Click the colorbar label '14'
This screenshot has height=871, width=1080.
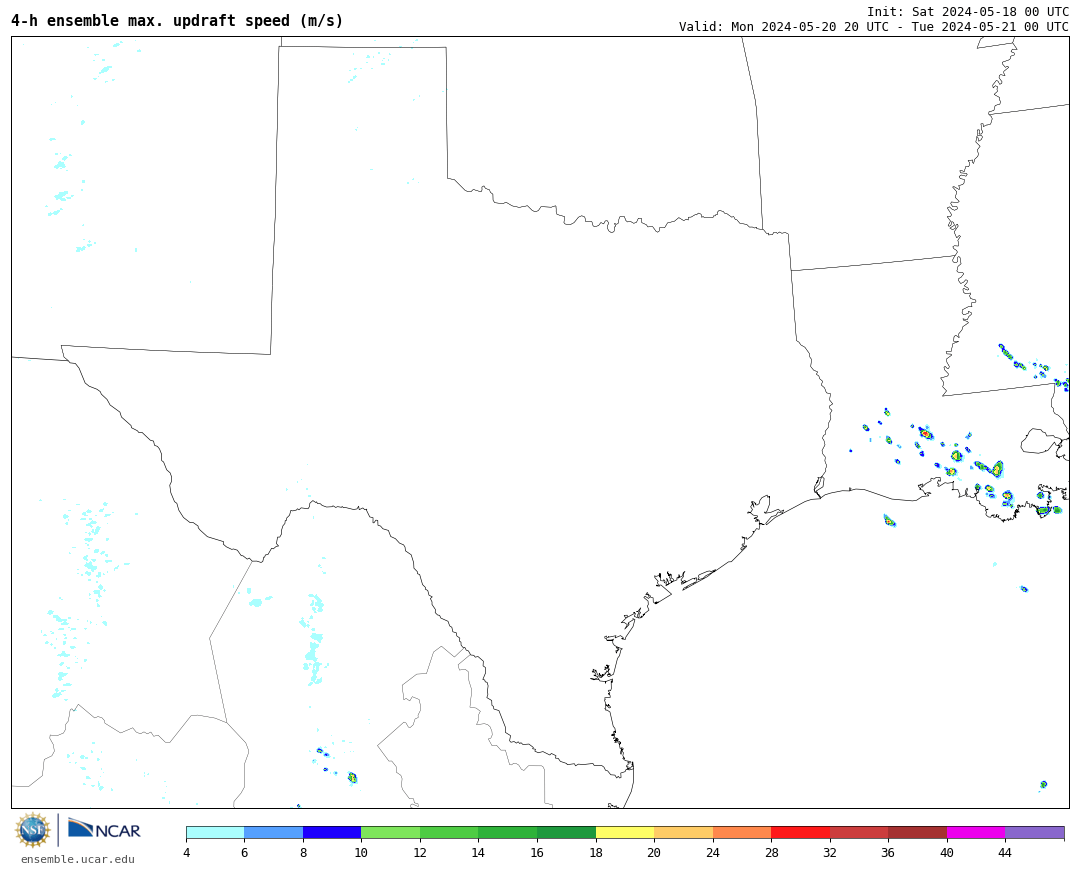[479, 852]
